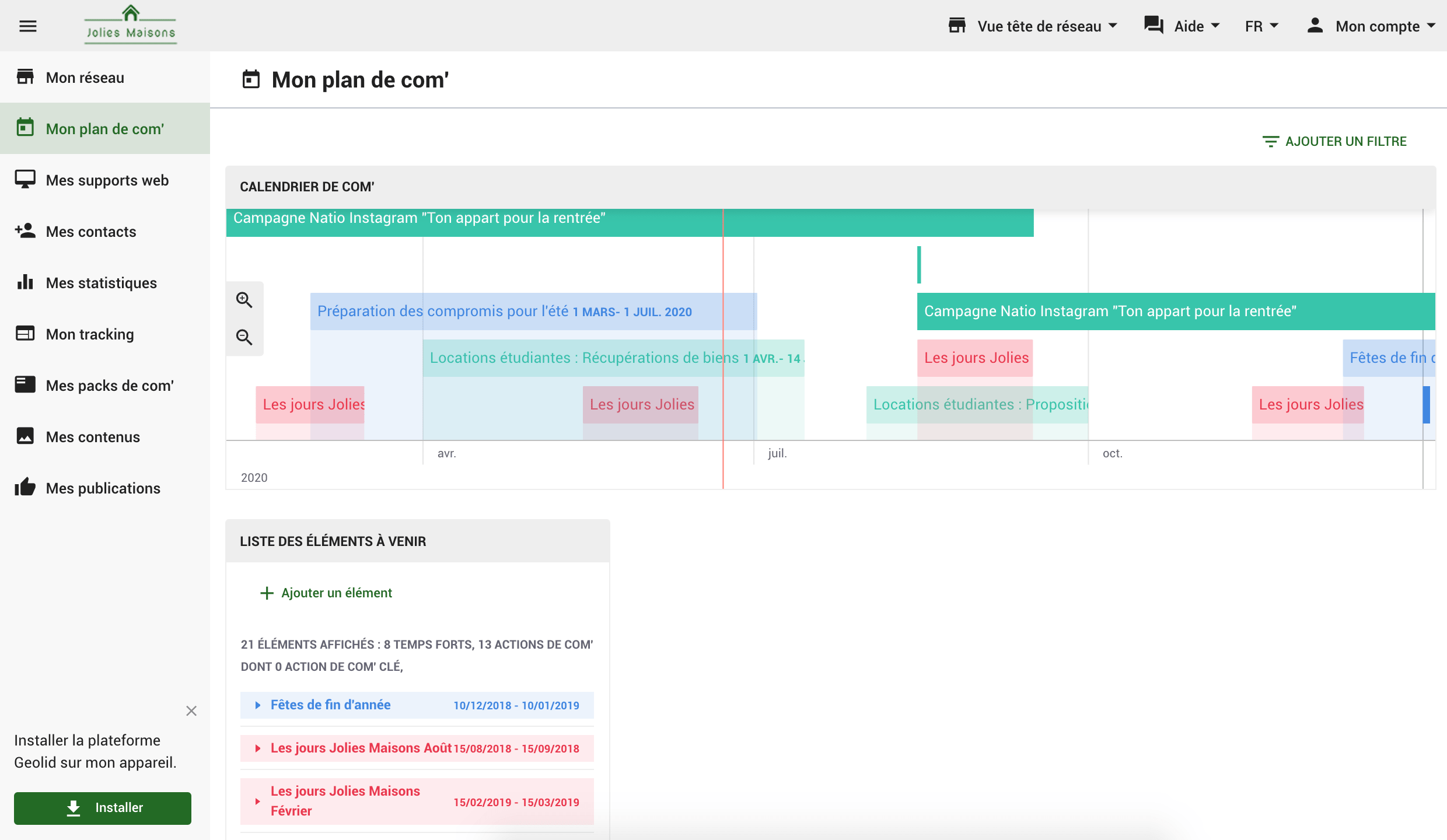Click the oct. month label on timeline
This screenshot has width=1447, height=840.
click(1112, 453)
